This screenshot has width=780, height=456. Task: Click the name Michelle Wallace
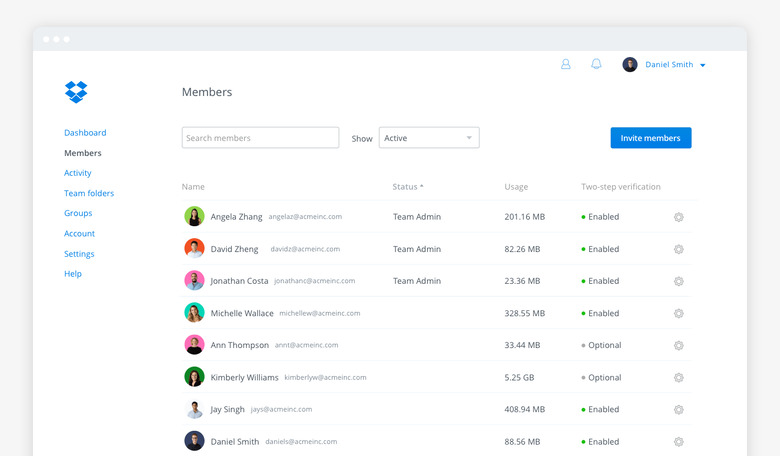pyautogui.click(x=242, y=313)
